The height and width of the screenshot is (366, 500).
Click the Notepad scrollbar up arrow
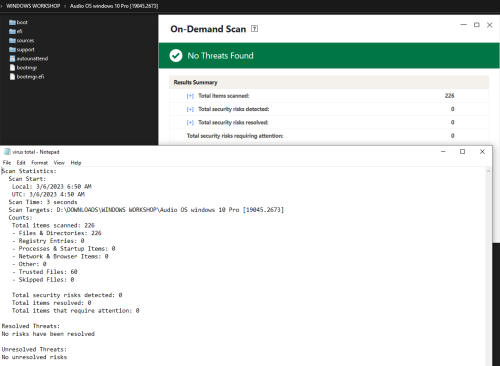point(488,171)
